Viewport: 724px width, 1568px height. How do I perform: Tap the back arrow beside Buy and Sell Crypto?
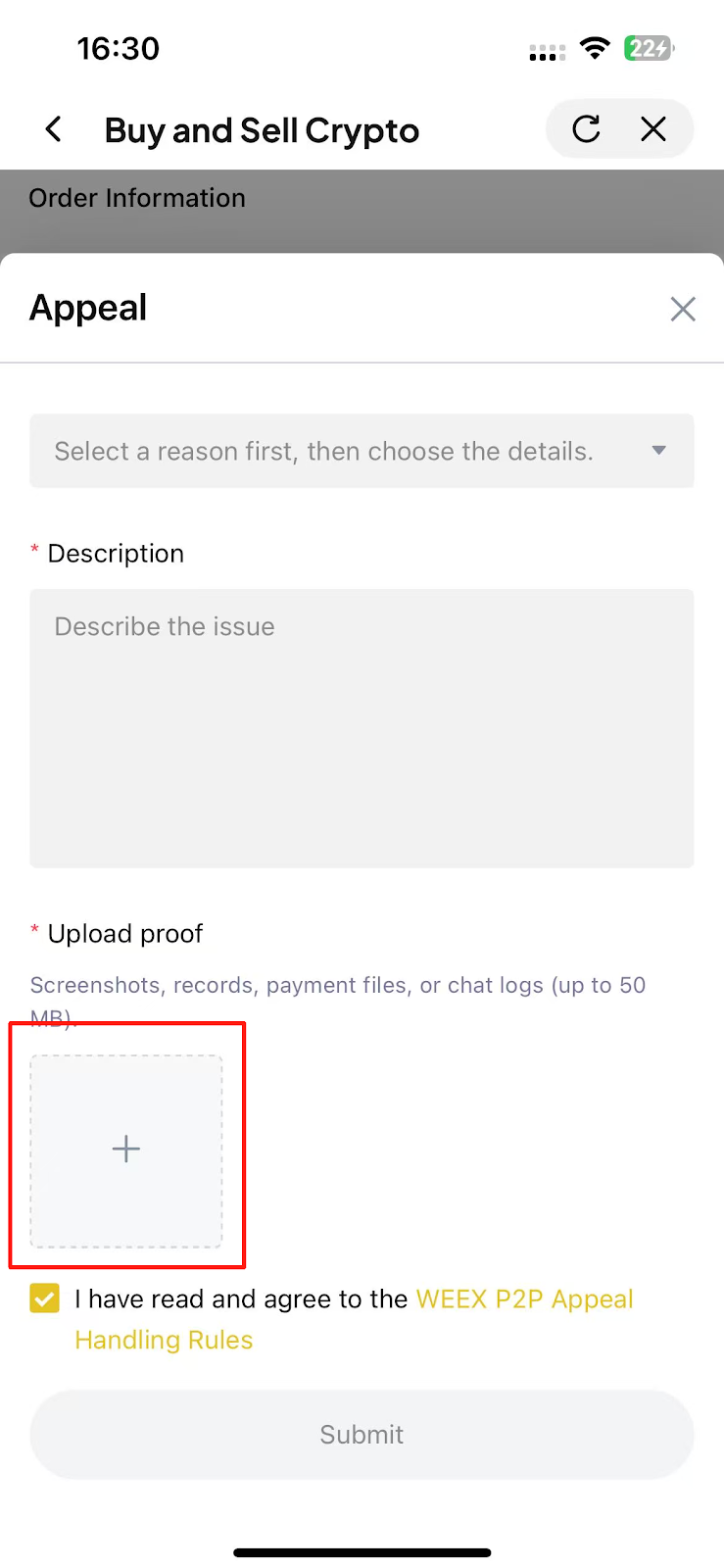54,129
